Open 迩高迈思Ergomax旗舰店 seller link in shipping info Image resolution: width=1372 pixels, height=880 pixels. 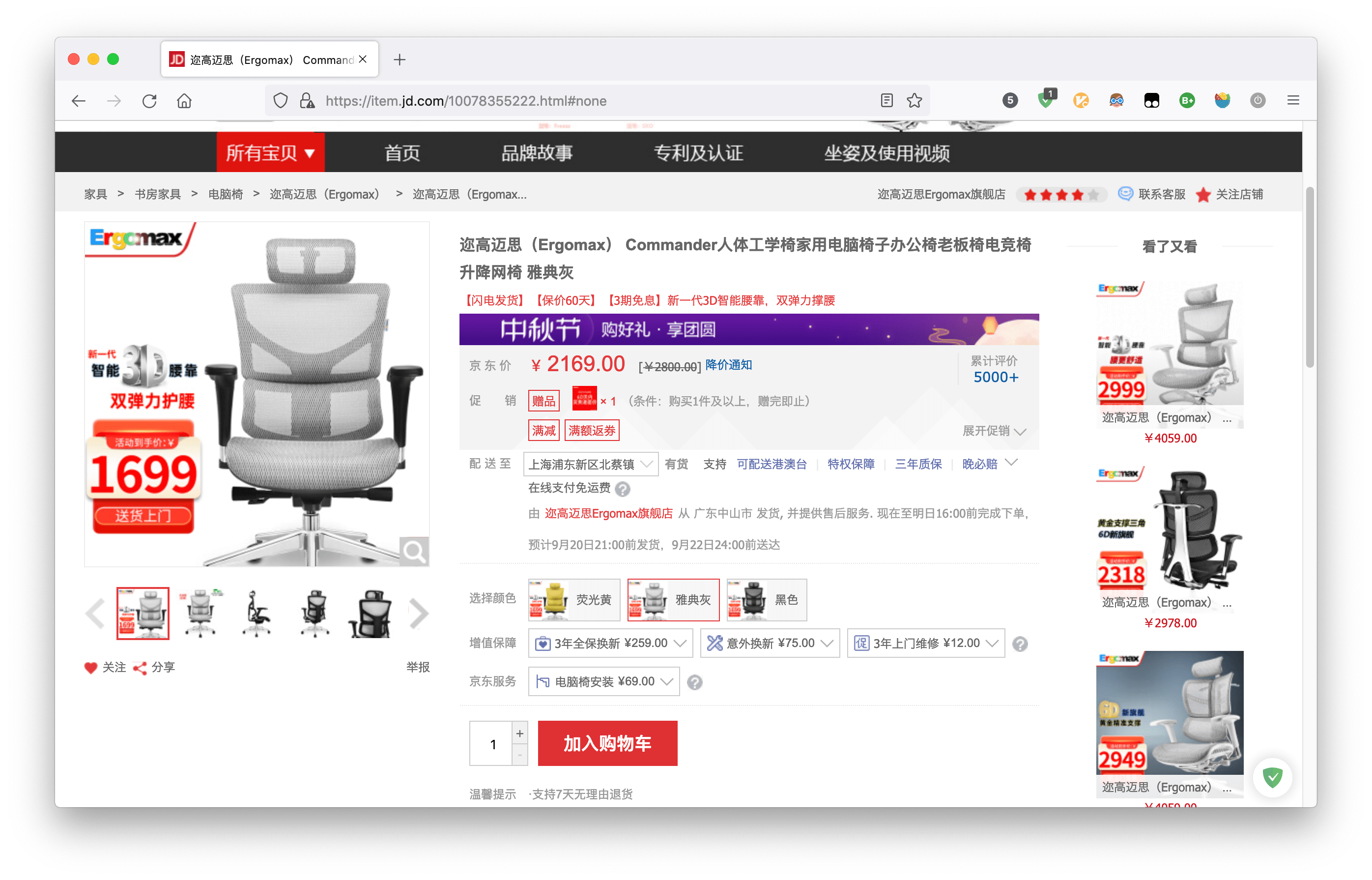[x=608, y=514]
